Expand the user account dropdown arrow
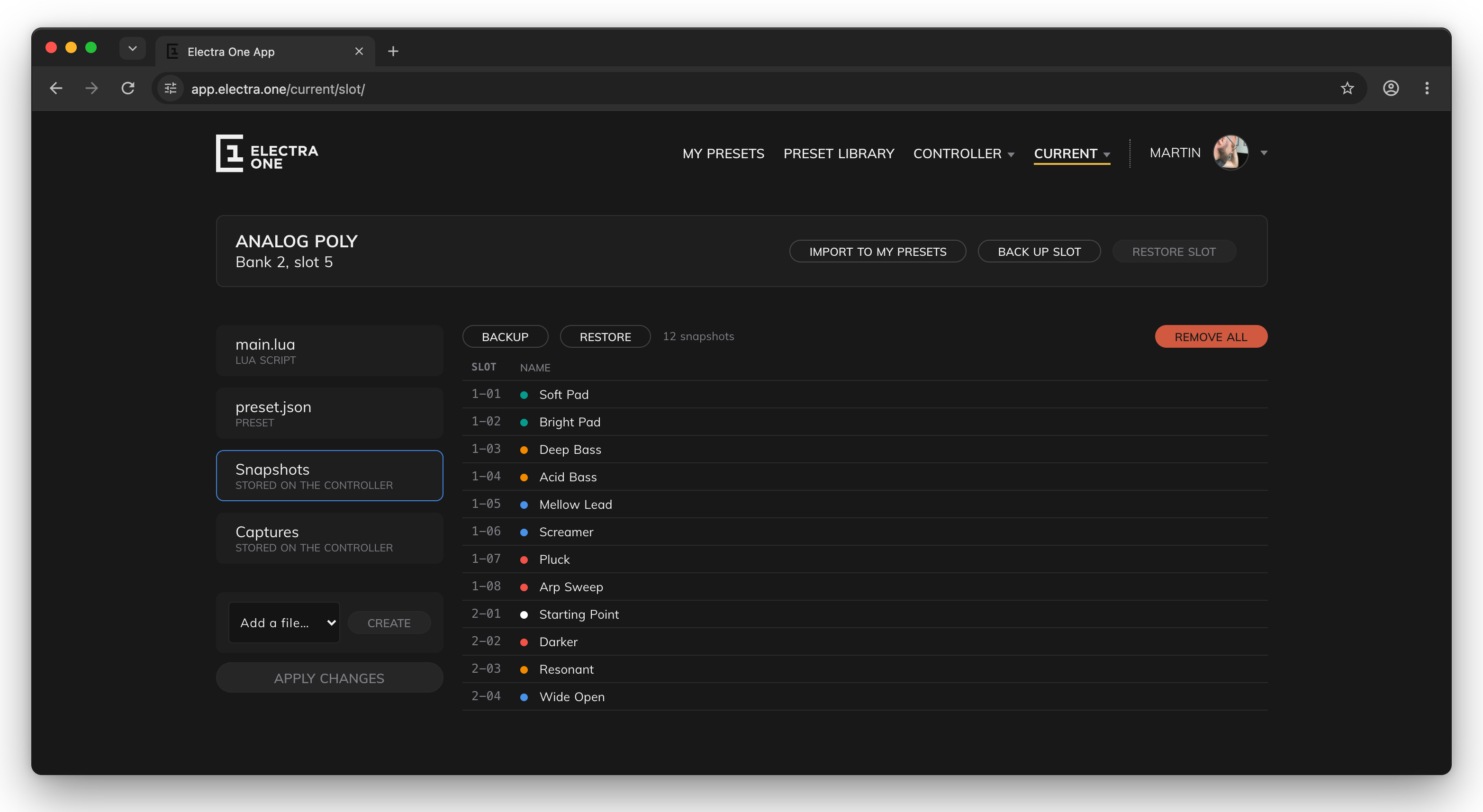This screenshot has width=1483, height=812. point(1264,153)
